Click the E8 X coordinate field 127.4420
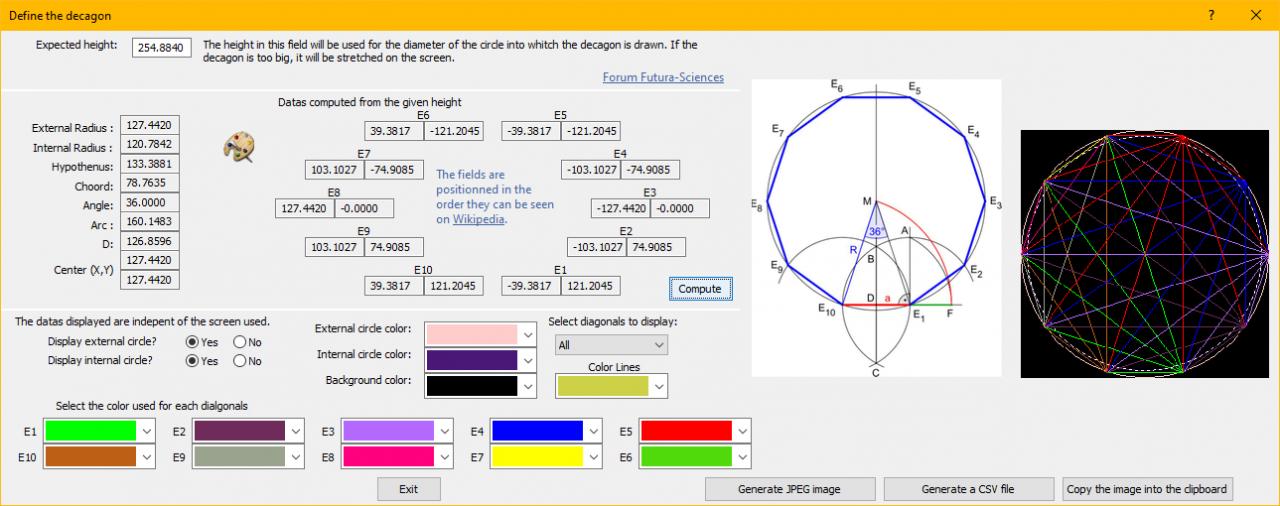The width and height of the screenshot is (1280, 506). [x=305, y=209]
